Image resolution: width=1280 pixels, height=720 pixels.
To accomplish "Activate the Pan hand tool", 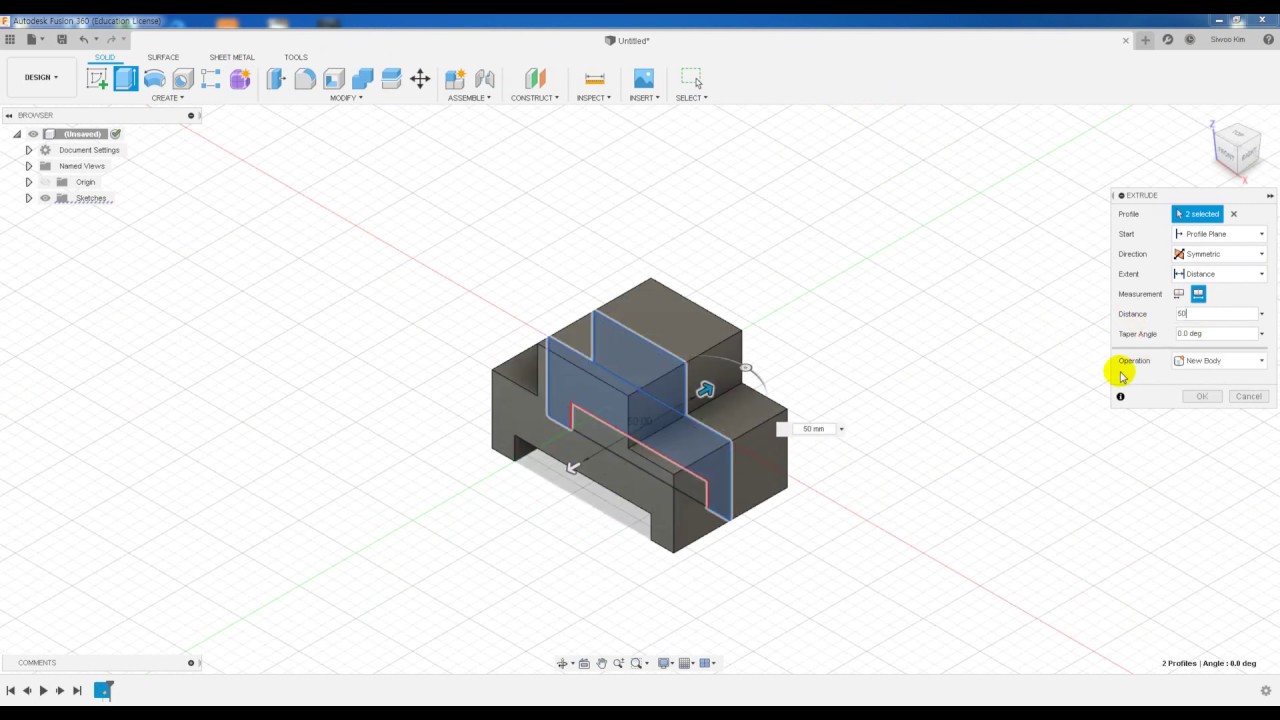I will click(x=601, y=663).
